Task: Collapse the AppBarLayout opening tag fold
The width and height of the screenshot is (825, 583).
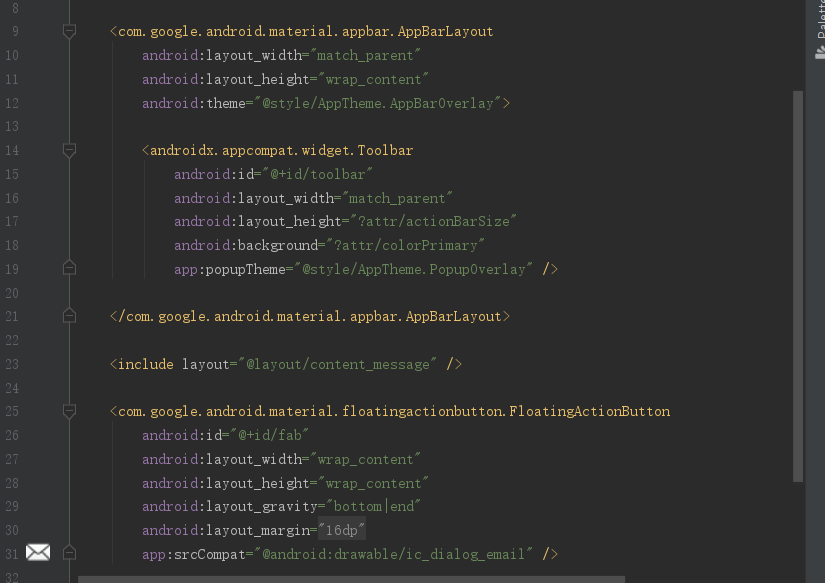Action: 69,32
